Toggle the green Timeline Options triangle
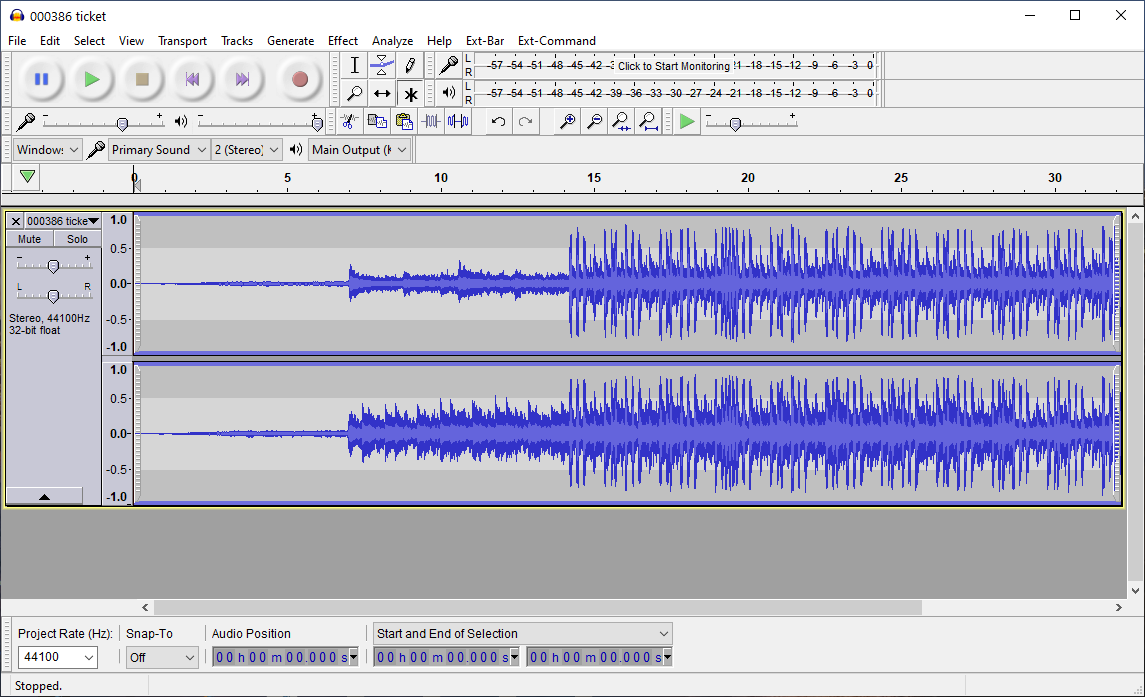Image resolution: width=1145 pixels, height=697 pixels. (x=28, y=177)
